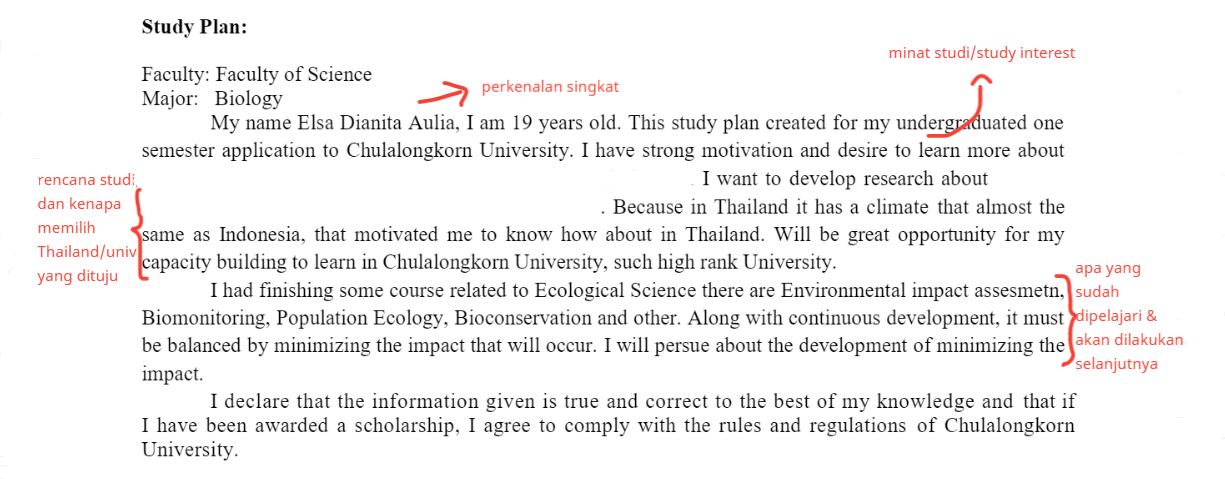1225x479 pixels.
Task: Click the 'Major: Biology' line
Action: 212,99
